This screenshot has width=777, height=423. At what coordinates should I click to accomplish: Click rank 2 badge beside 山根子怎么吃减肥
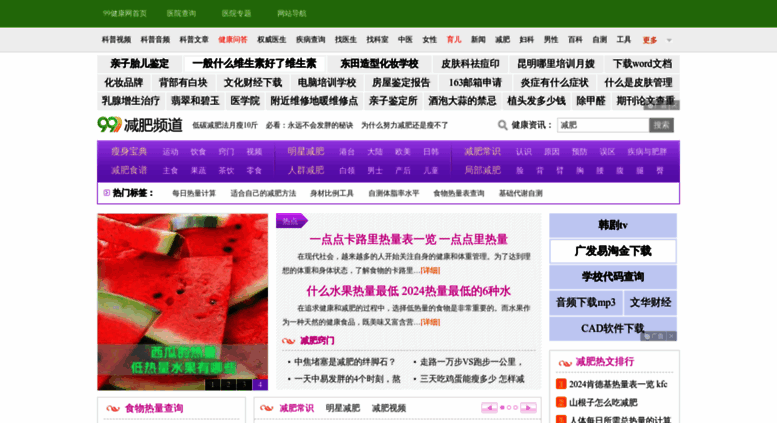click(x=561, y=402)
